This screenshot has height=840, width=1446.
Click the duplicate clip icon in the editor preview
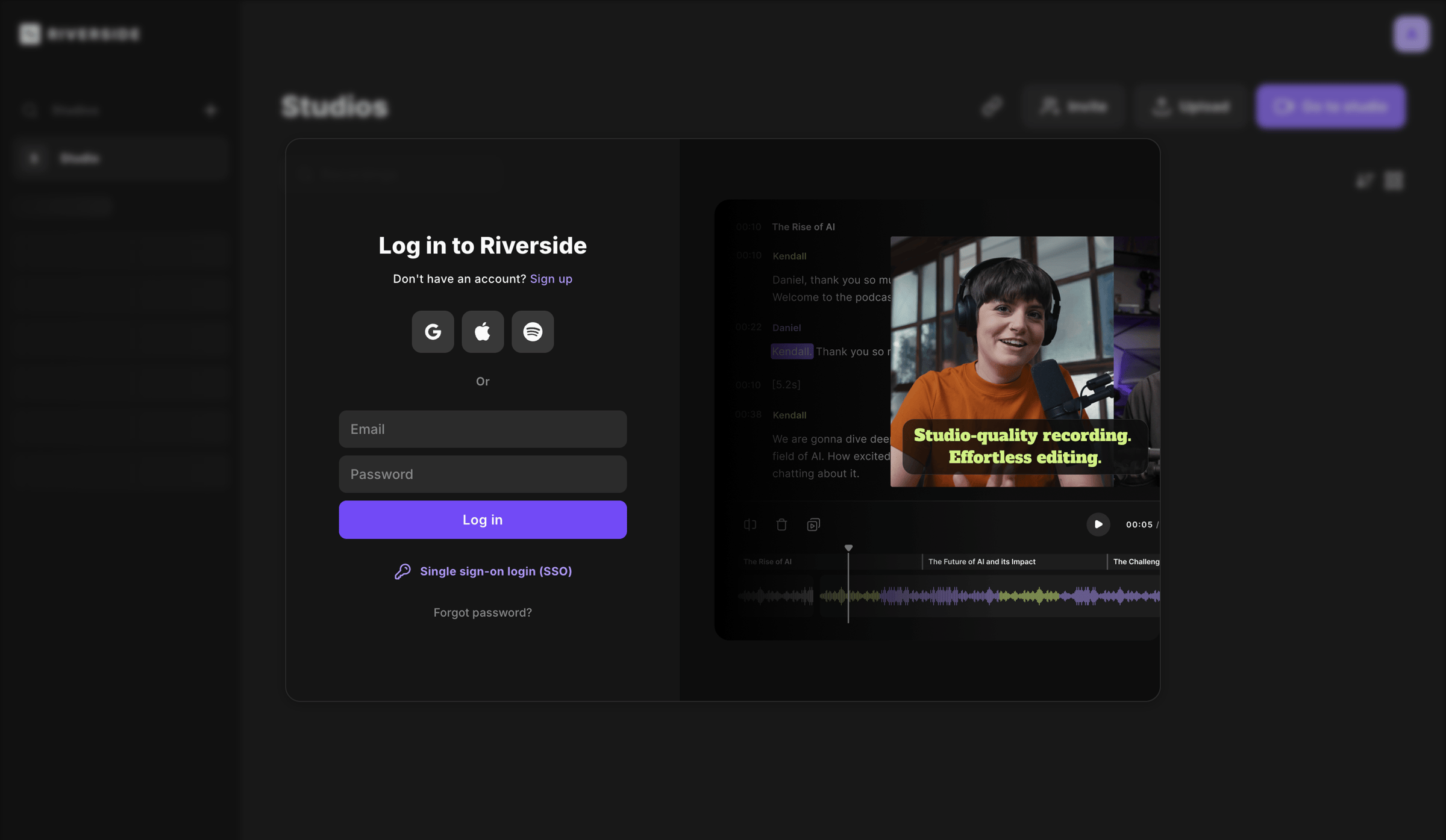tap(813, 524)
